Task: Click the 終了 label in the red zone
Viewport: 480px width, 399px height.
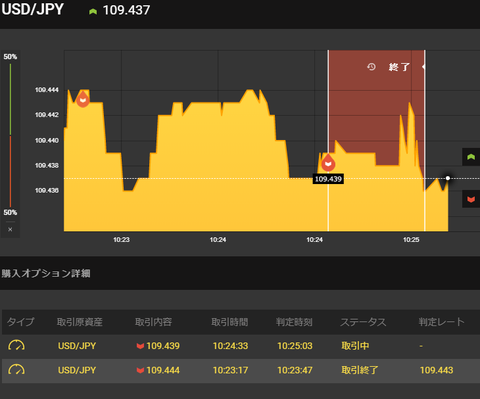Action: click(399, 67)
